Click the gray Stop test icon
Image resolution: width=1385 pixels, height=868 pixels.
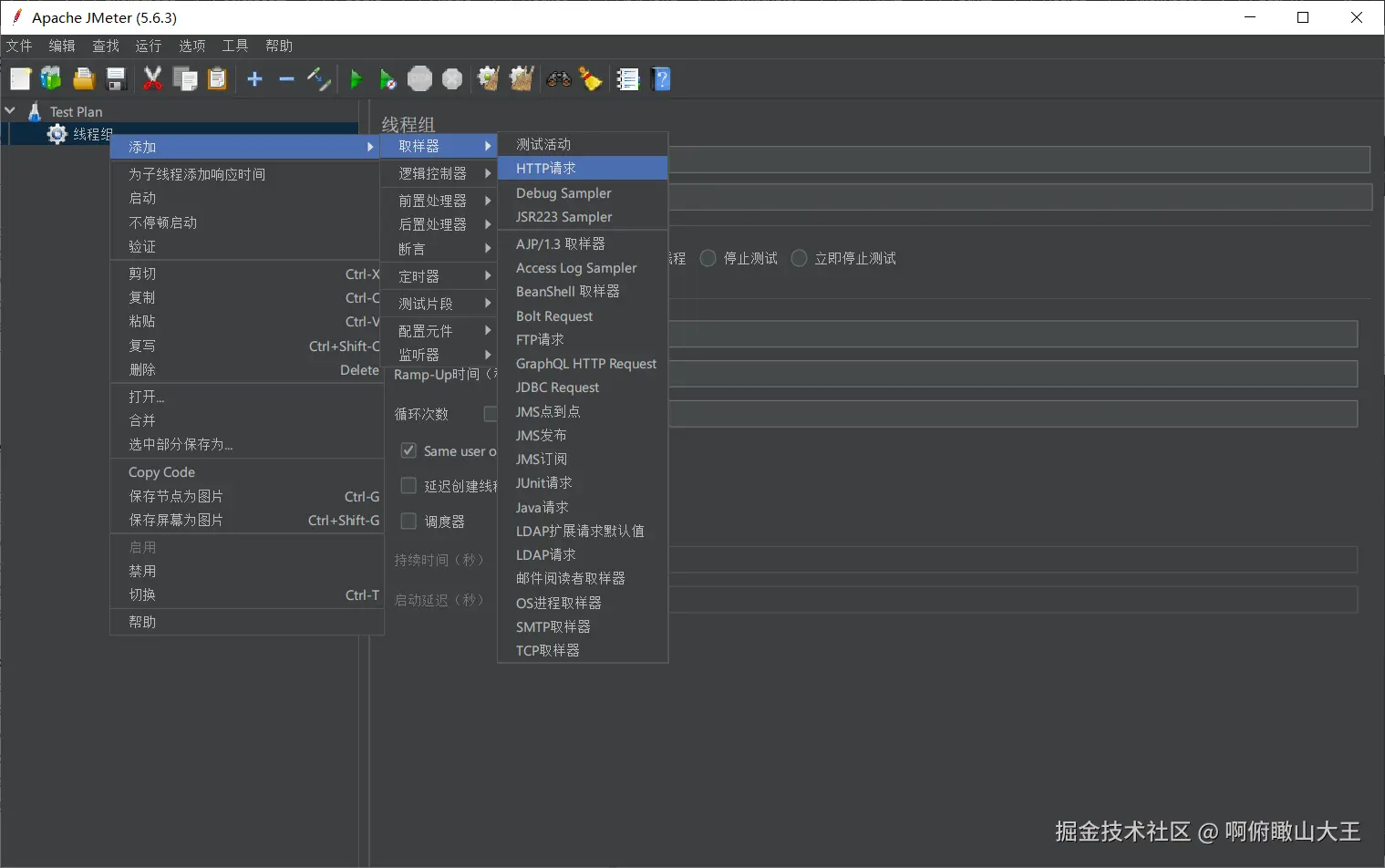tap(419, 79)
